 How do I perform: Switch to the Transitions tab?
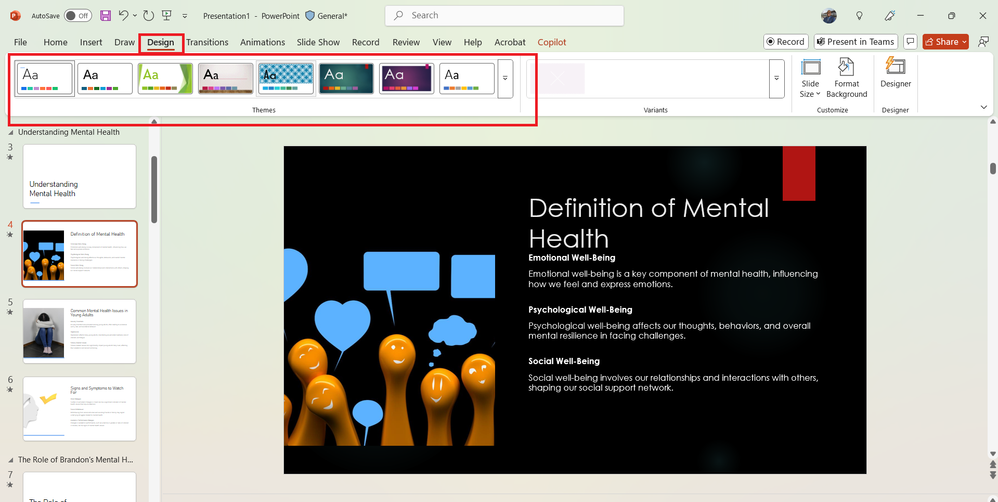coord(207,42)
